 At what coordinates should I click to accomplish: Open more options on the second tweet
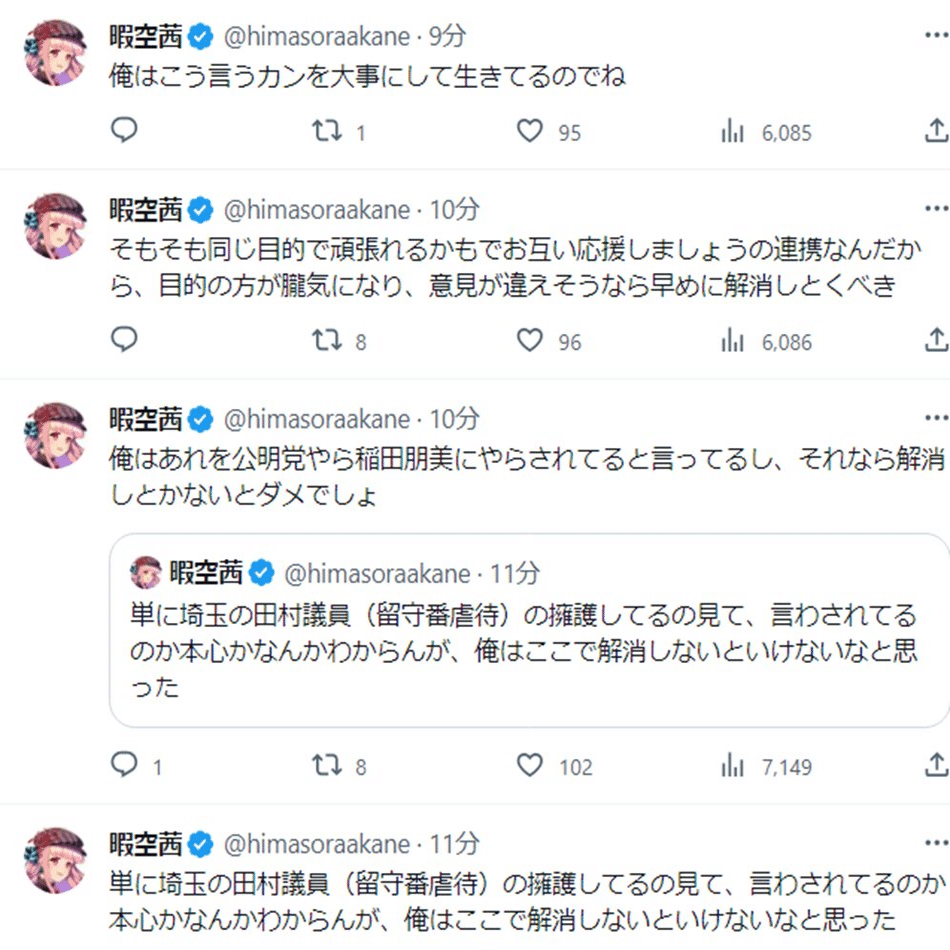click(x=936, y=209)
